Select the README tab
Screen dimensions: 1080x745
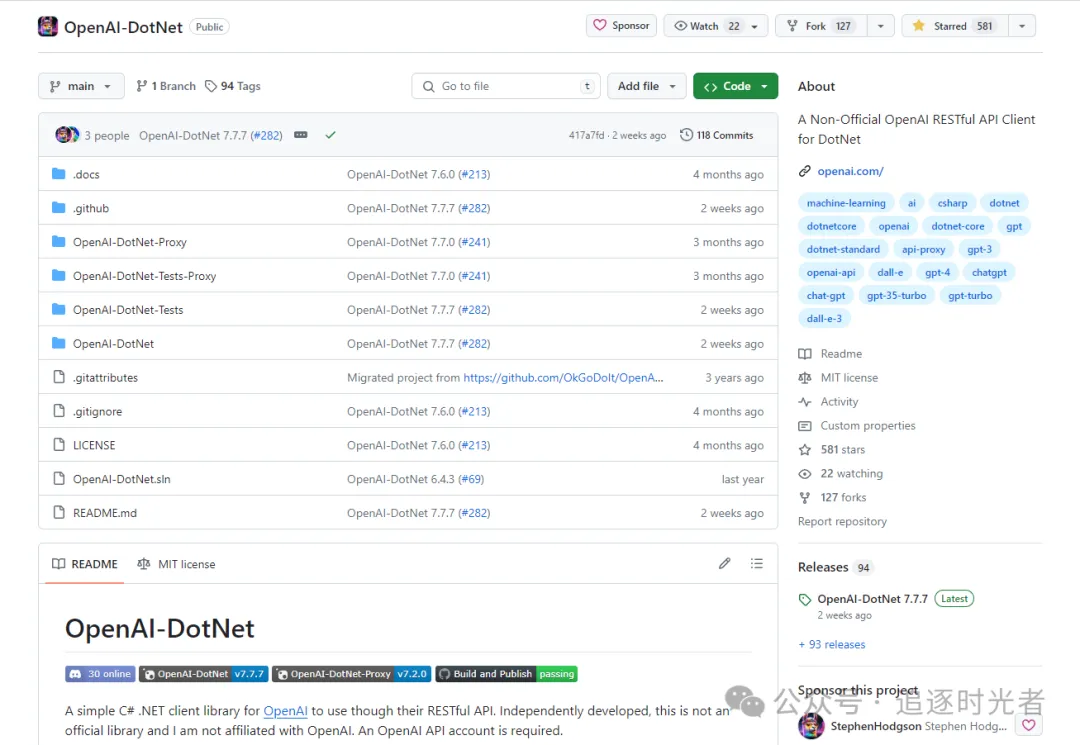[85, 564]
